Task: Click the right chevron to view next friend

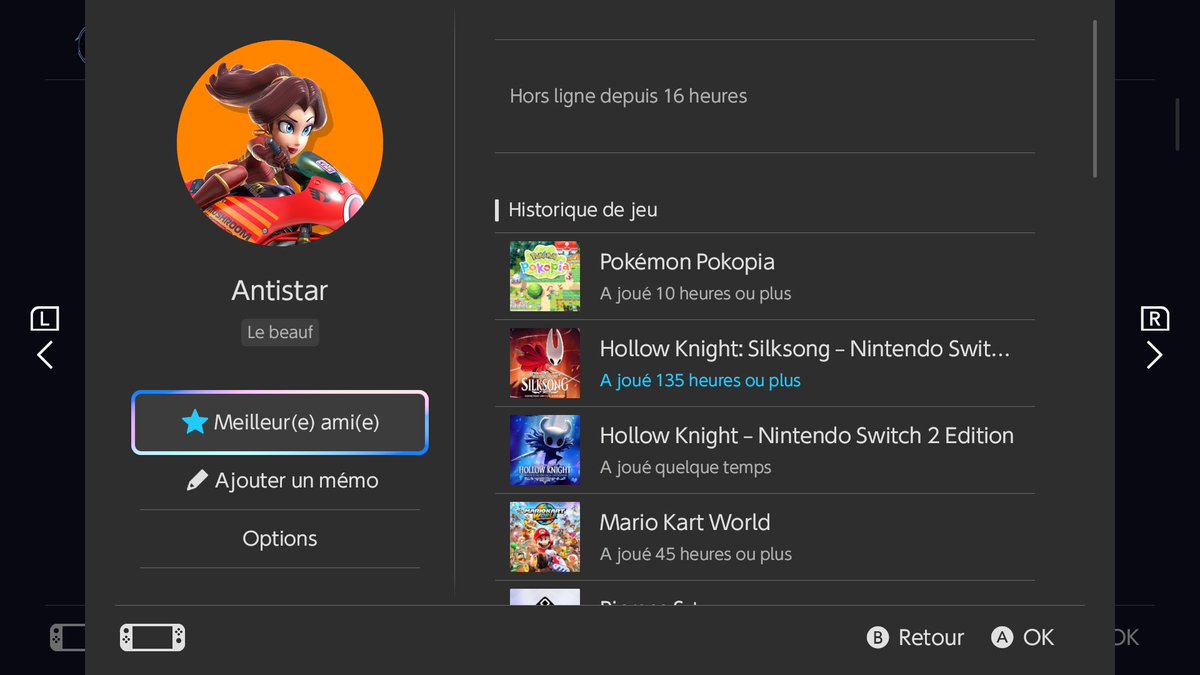Action: pos(1154,355)
